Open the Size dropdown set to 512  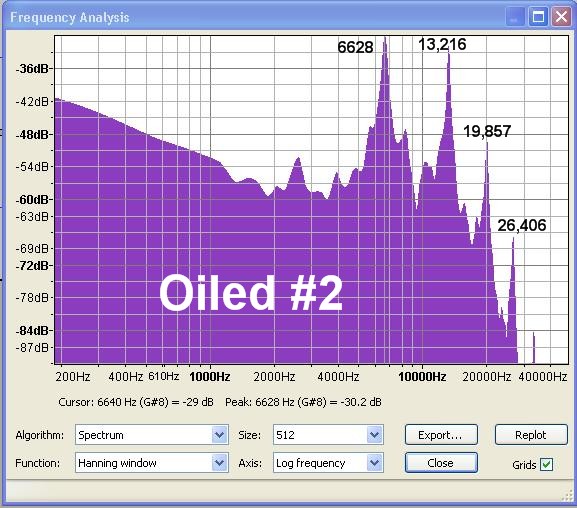[x=328, y=435]
